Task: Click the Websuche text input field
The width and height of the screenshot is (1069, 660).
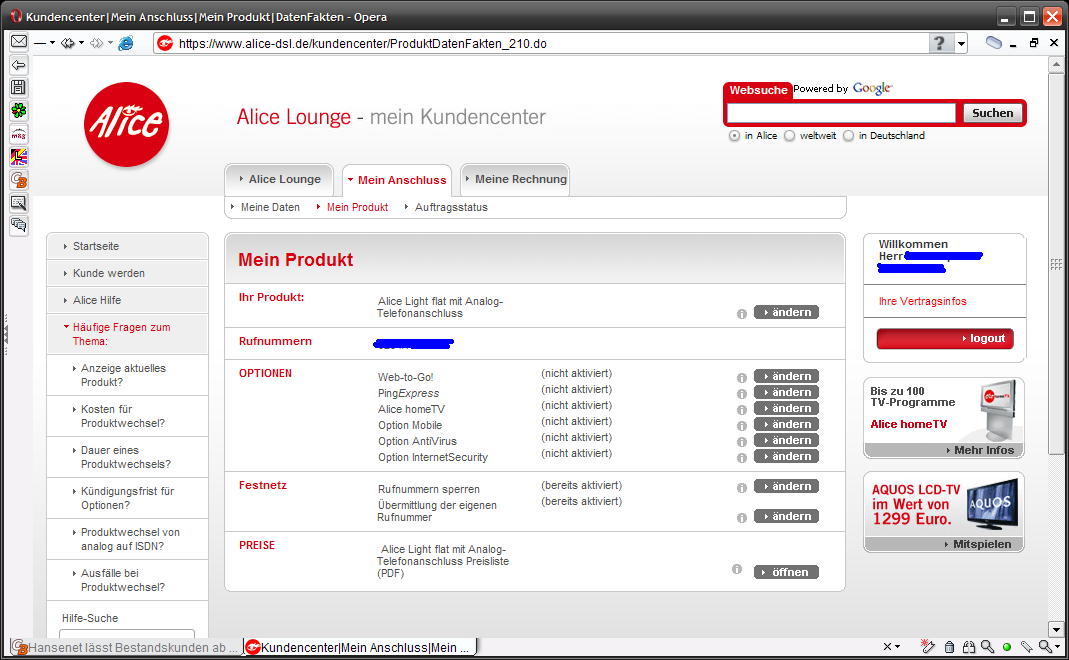Action: (841, 113)
